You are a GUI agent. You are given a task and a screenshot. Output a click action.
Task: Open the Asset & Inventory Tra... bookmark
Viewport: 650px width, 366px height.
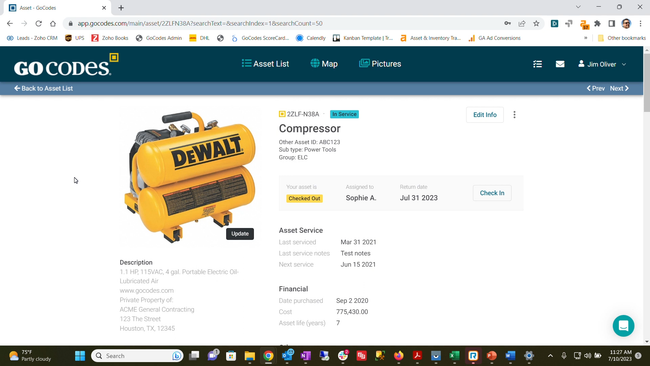click(x=430, y=38)
